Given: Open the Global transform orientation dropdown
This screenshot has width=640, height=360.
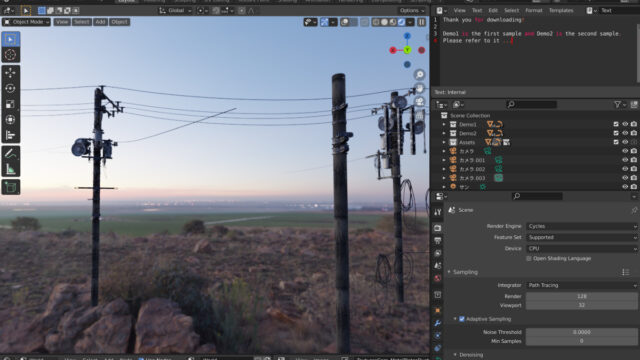Looking at the screenshot, I should (175, 11).
